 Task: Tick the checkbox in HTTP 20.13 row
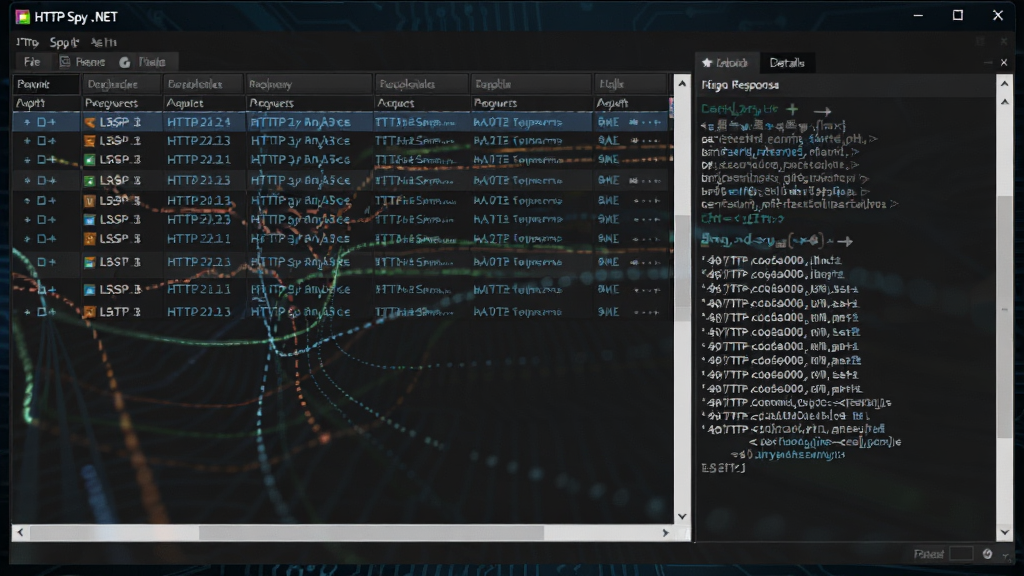click(41, 200)
